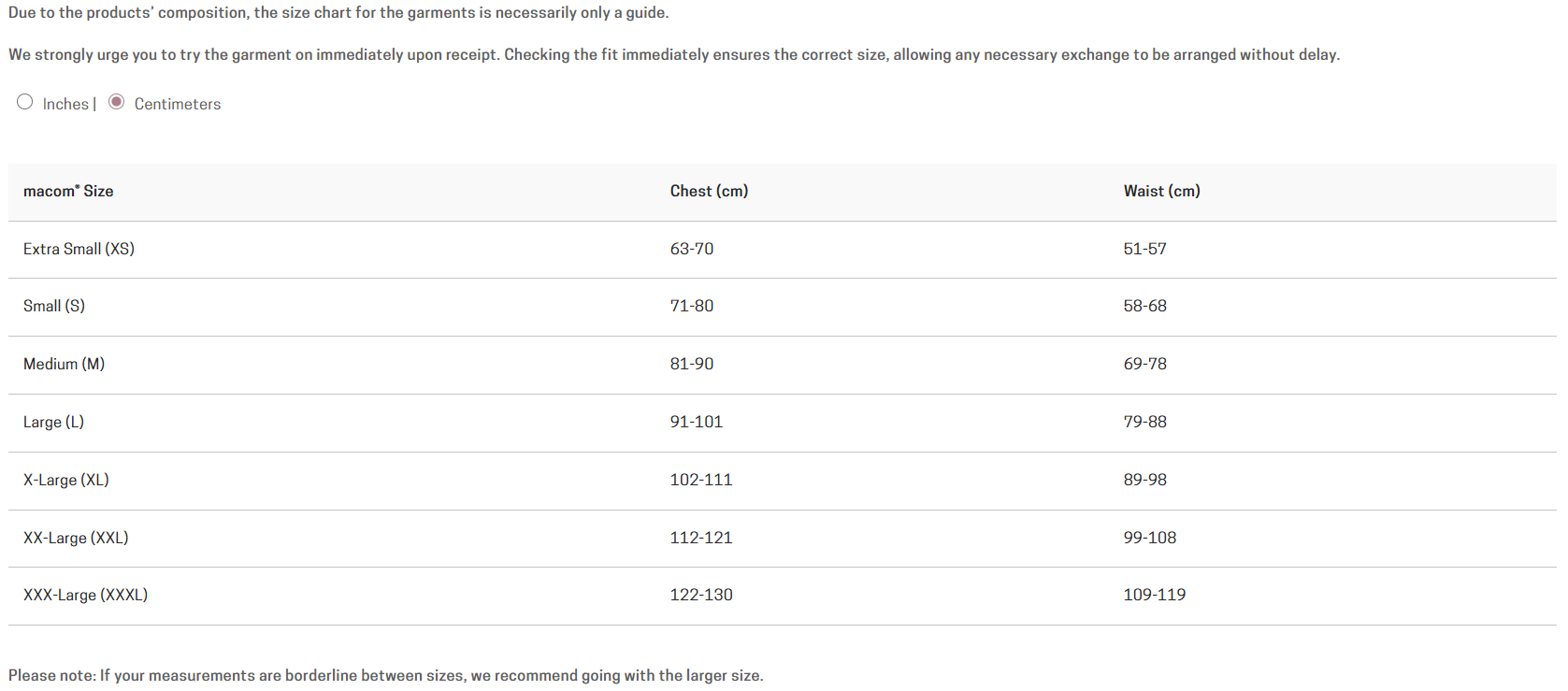Select the Large (L) row label
The height and width of the screenshot is (691, 1568).
(53, 422)
